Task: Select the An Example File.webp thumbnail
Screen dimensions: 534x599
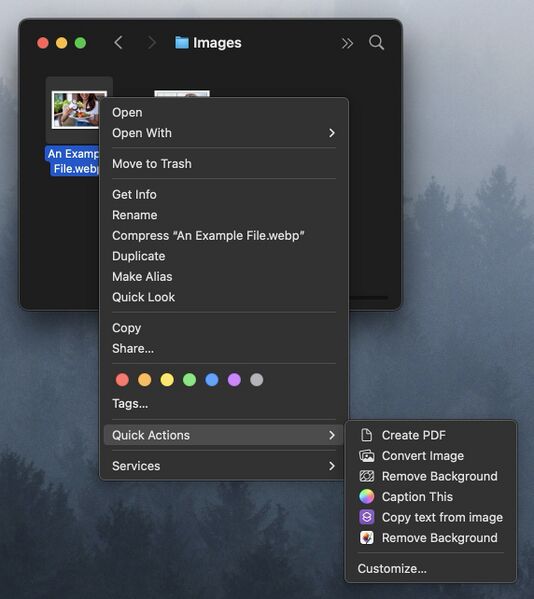Action: [x=79, y=110]
